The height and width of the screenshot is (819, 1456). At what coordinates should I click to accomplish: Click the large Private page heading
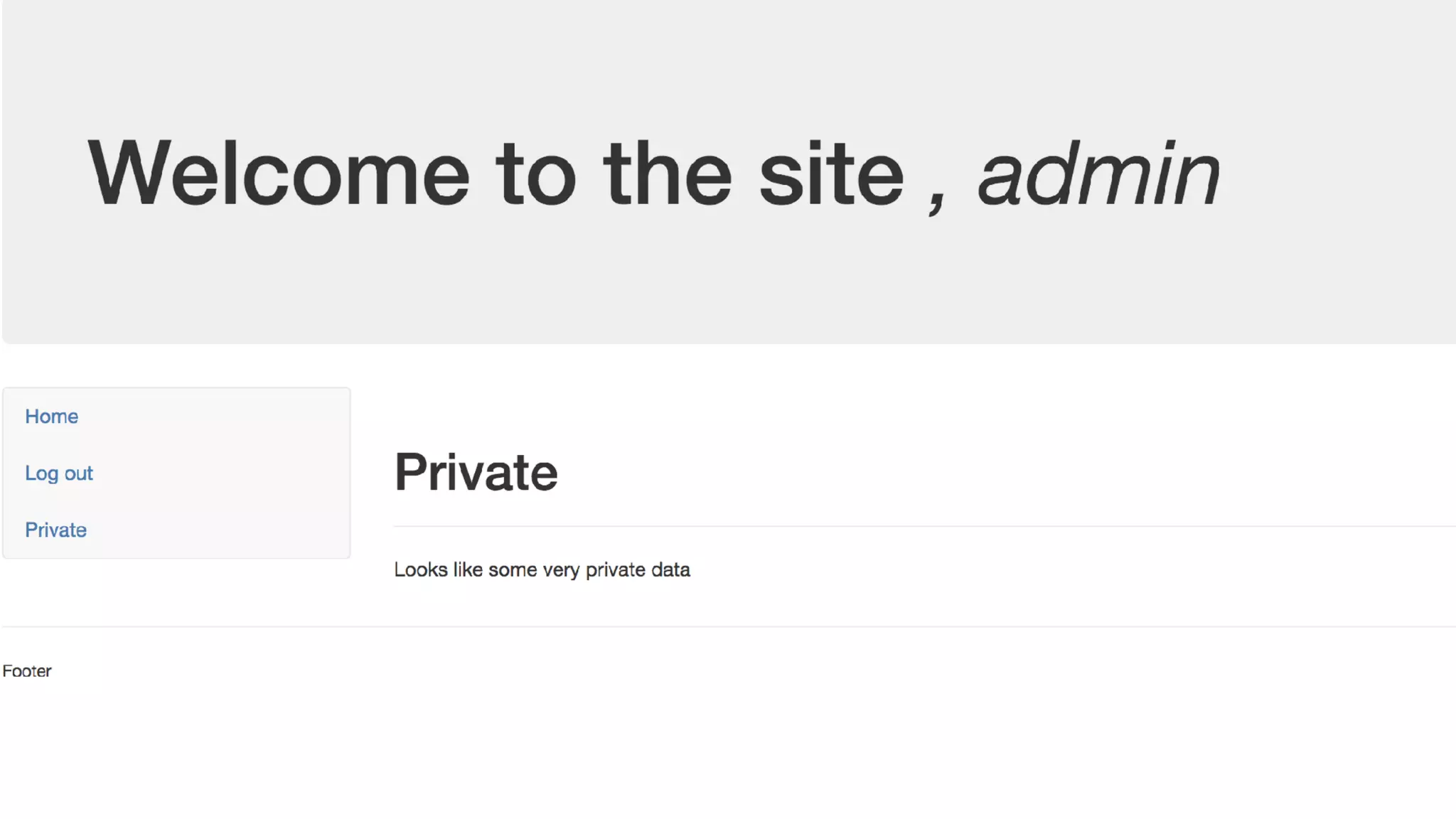476,472
